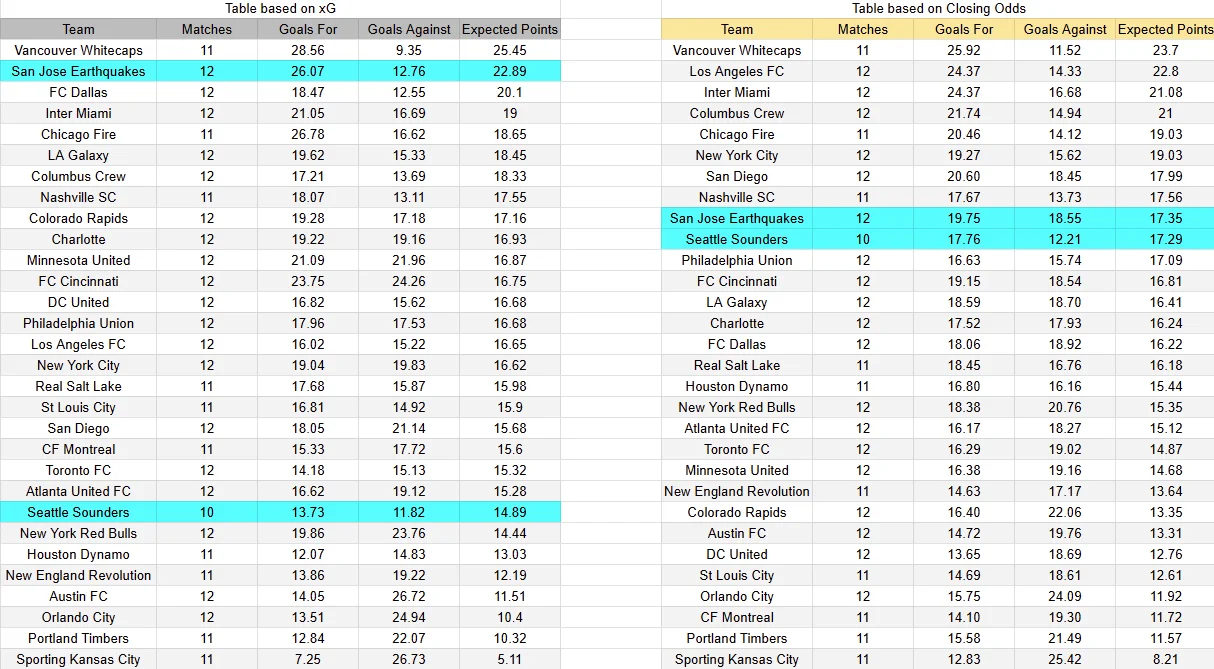
Task: Click Expected Points header in Closing Odds table
Action: 1165,29
